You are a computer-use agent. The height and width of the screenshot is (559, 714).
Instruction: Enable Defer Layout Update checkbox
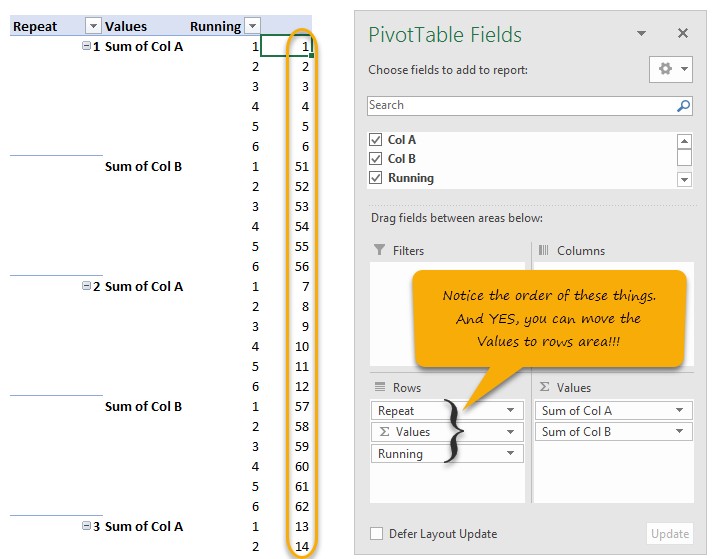click(x=376, y=534)
